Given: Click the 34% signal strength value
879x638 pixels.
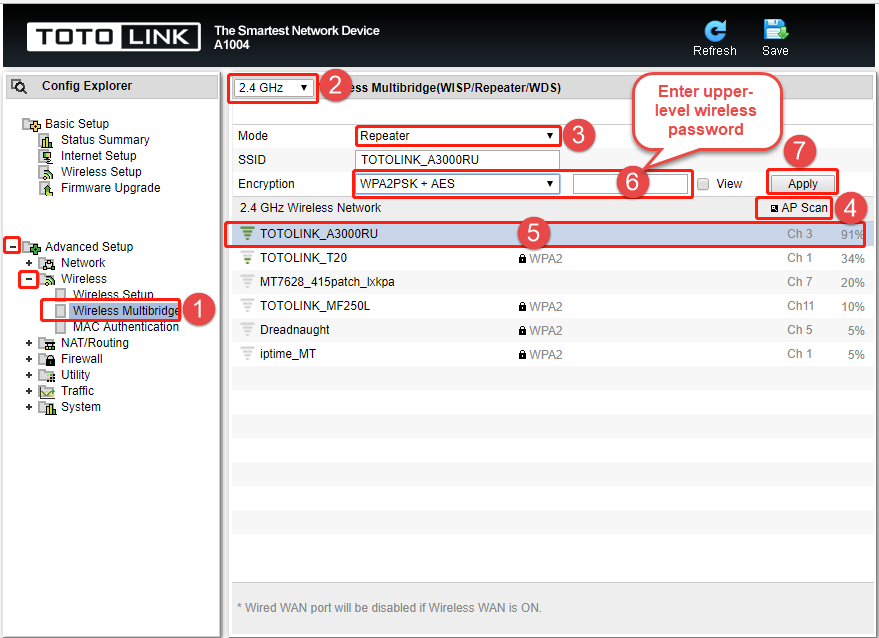Looking at the screenshot, I should 853,259.
